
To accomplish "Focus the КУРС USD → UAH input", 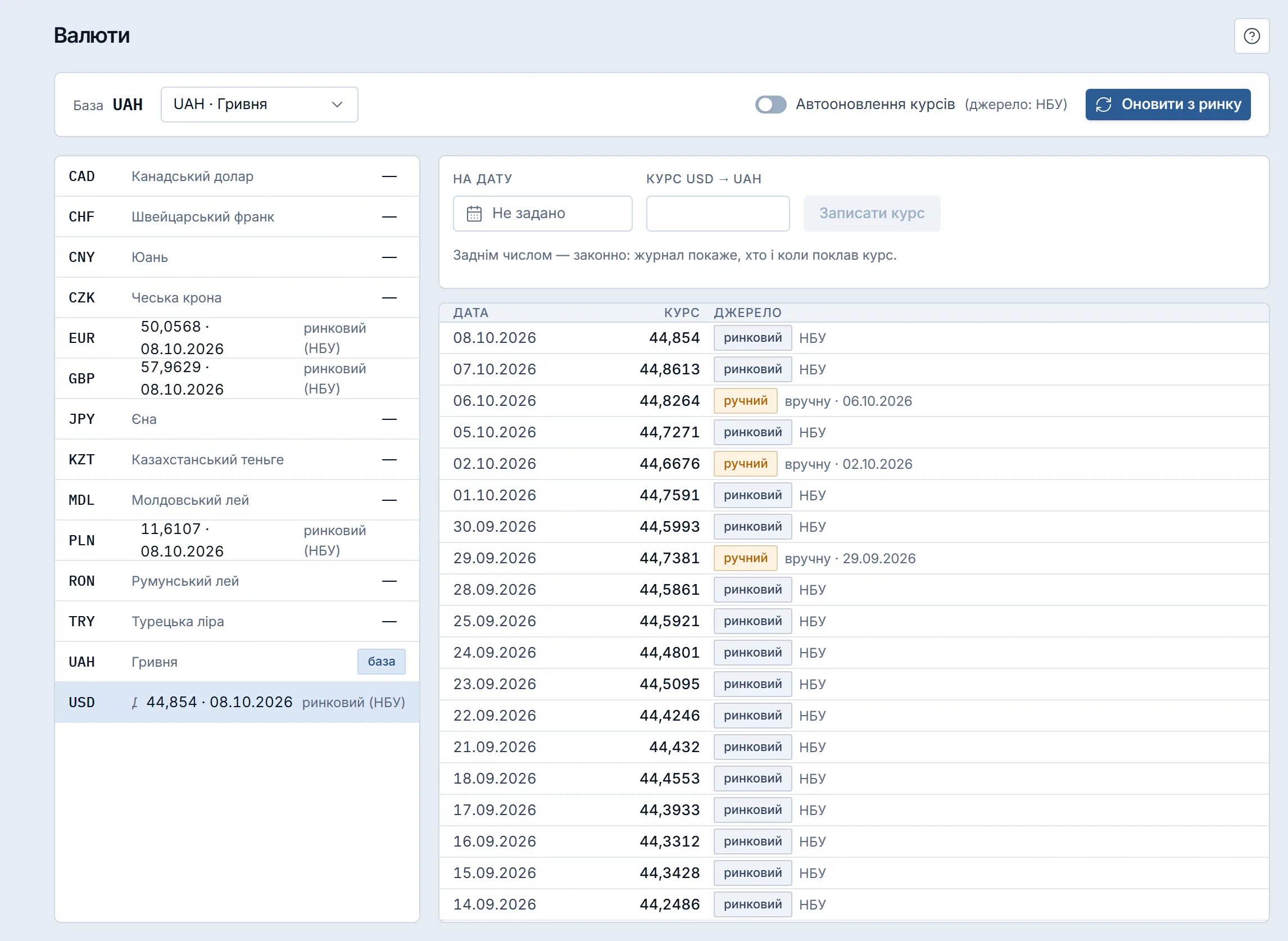I will pos(718,214).
